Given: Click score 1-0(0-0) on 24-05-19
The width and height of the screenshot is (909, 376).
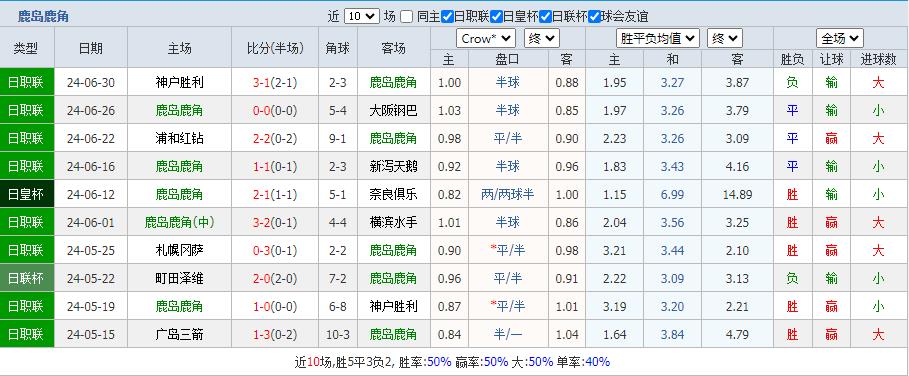Looking at the screenshot, I should (275, 306).
